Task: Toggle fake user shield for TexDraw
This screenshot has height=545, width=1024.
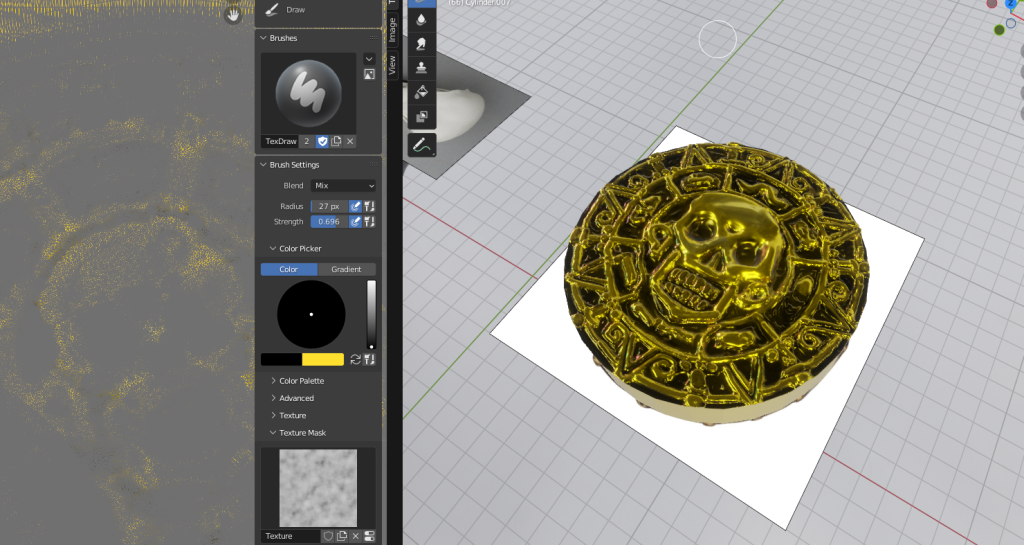Action: coord(322,142)
